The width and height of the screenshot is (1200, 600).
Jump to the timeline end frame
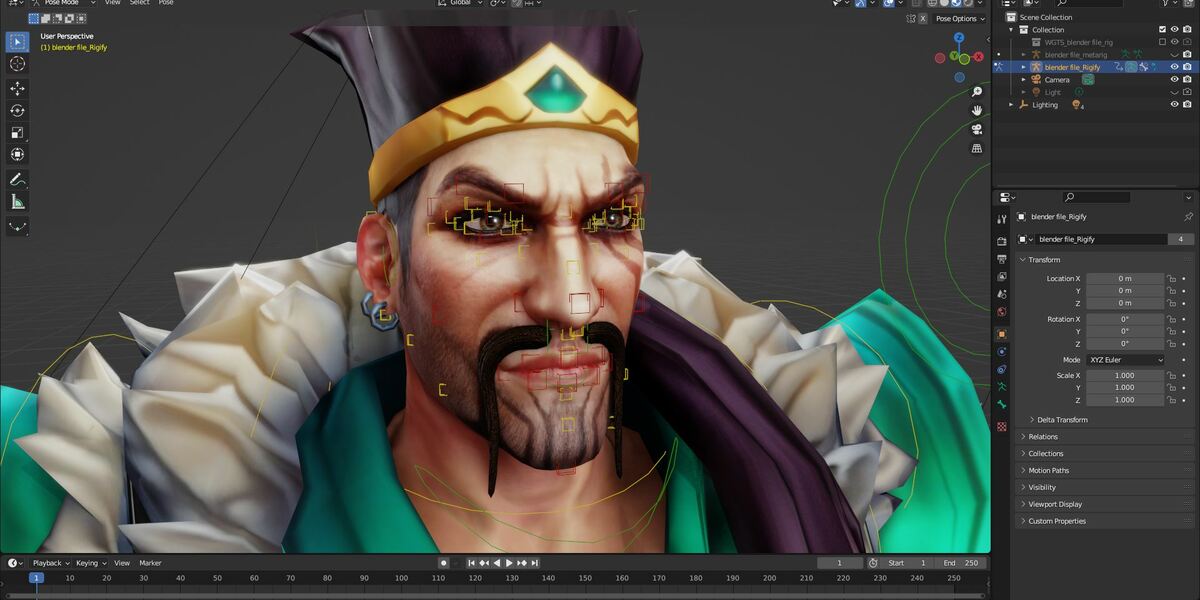(x=535, y=563)
